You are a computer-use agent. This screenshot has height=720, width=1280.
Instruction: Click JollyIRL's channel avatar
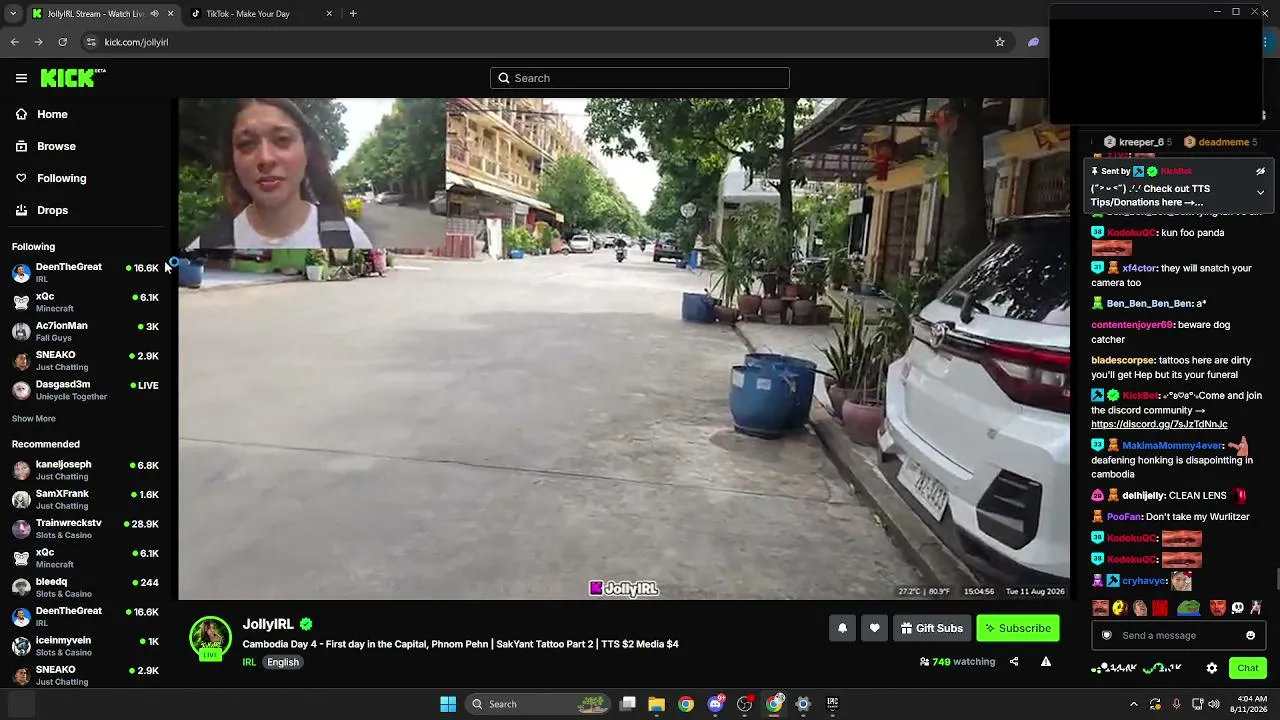click(x=210, y=639)
